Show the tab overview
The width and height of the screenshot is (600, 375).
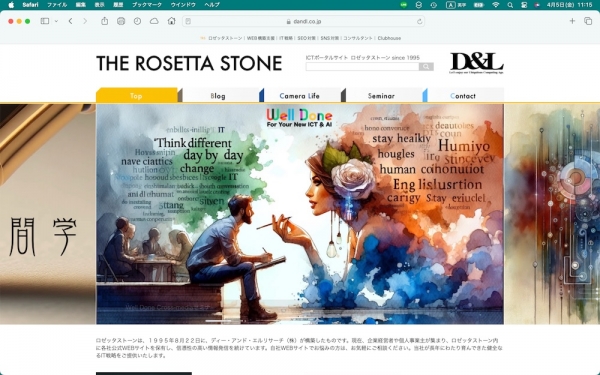click(588, 21)
